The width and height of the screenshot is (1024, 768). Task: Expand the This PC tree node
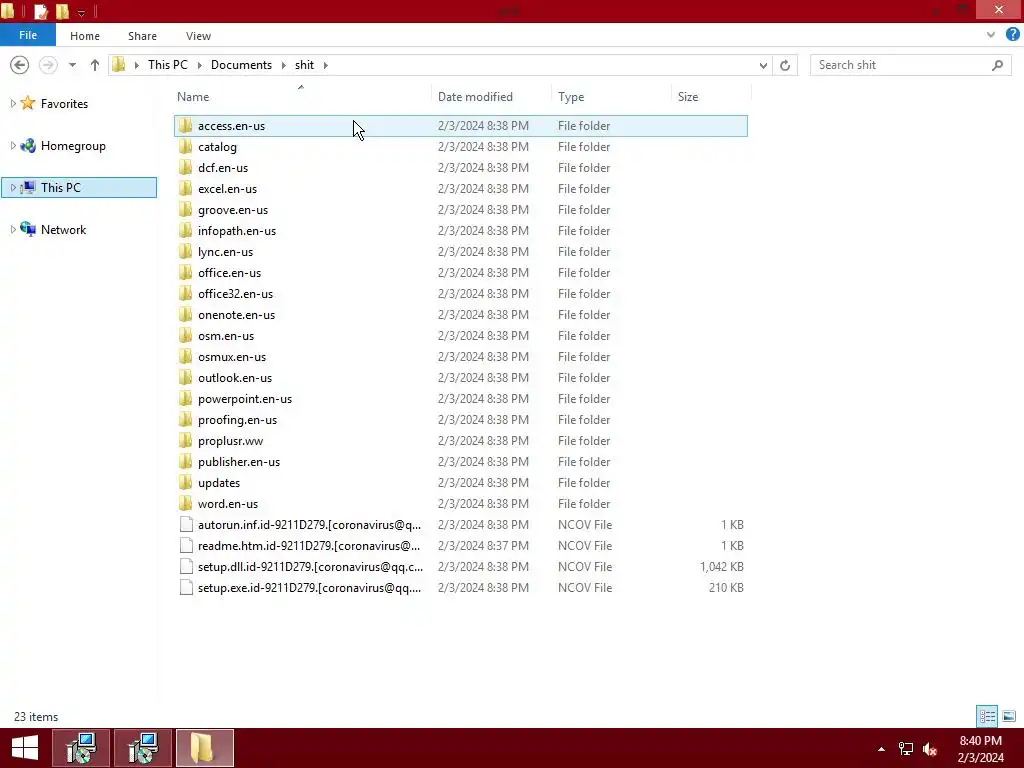(x=12, y=187)
